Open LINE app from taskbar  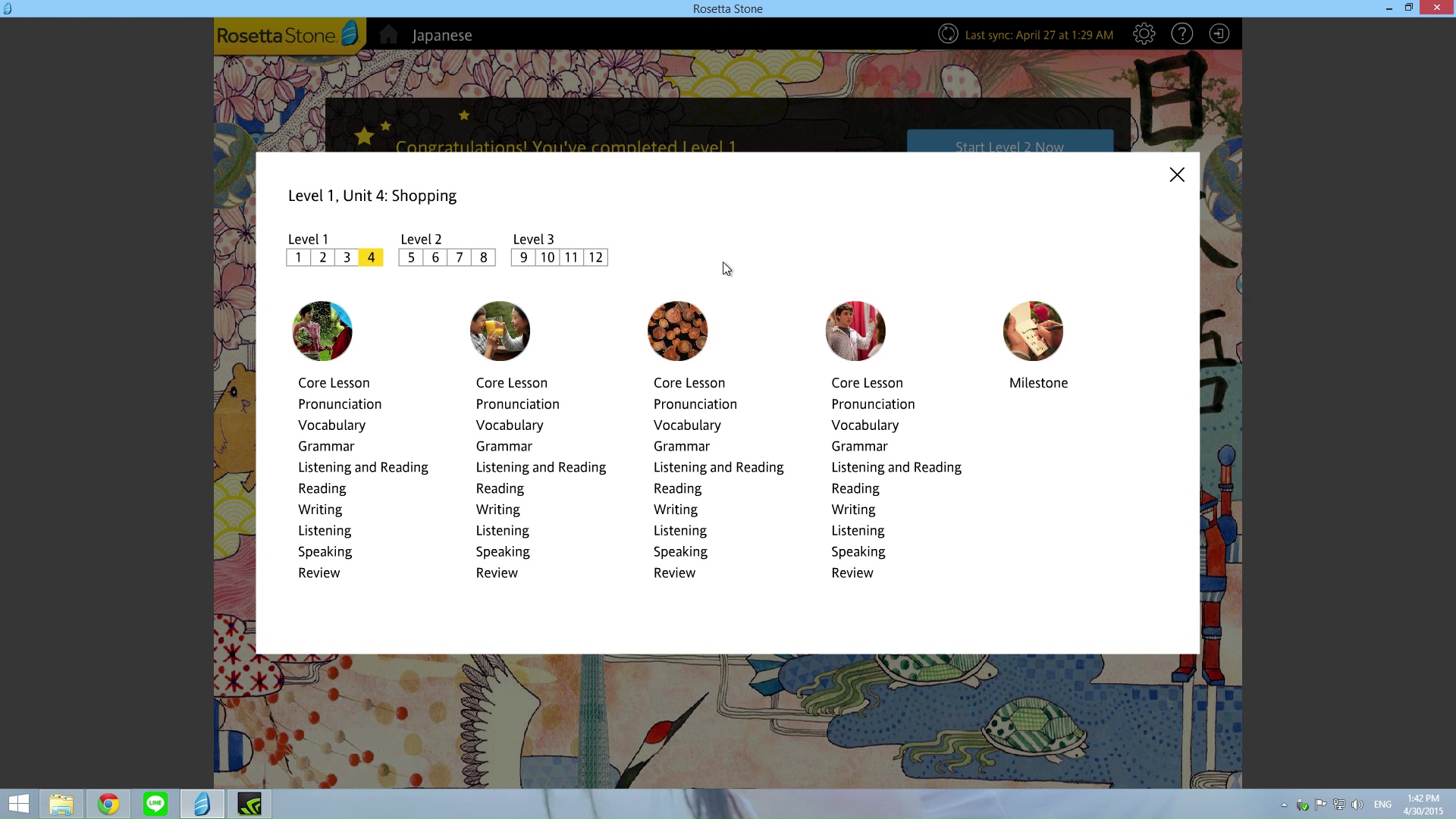point(155,804)
